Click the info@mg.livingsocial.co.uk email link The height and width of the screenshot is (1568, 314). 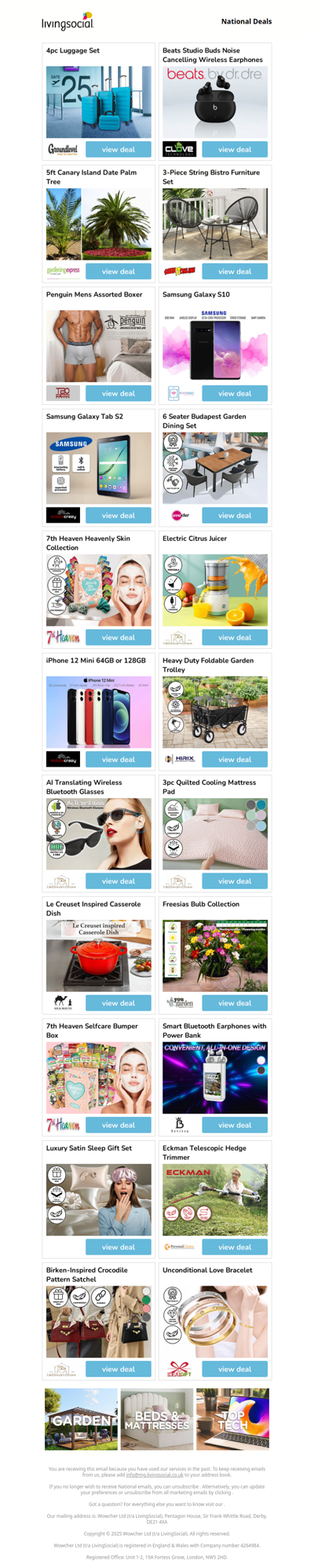[x=155, y=1475]
